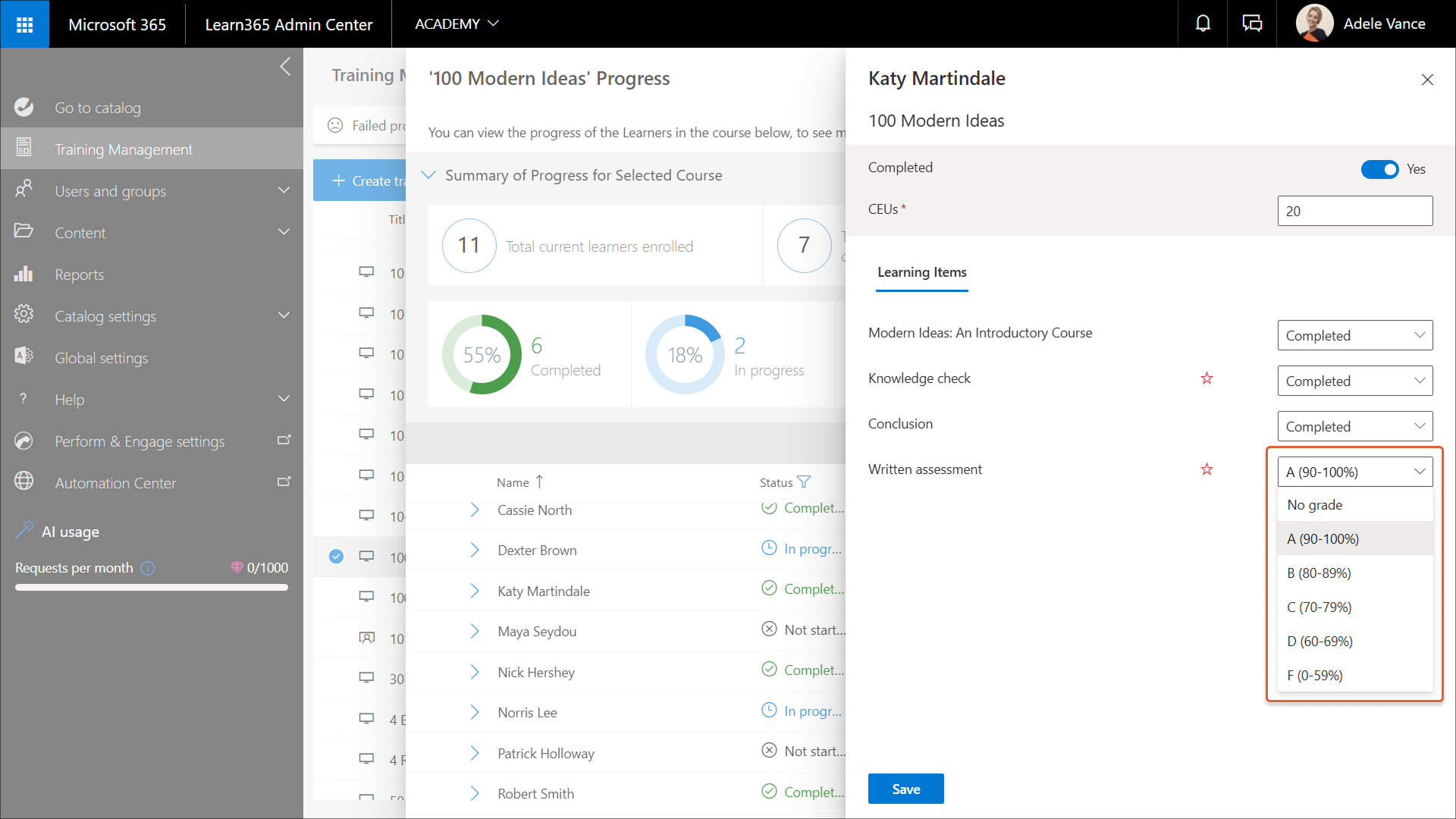Toggle the Completed switch off

(x=1379, y=169)
